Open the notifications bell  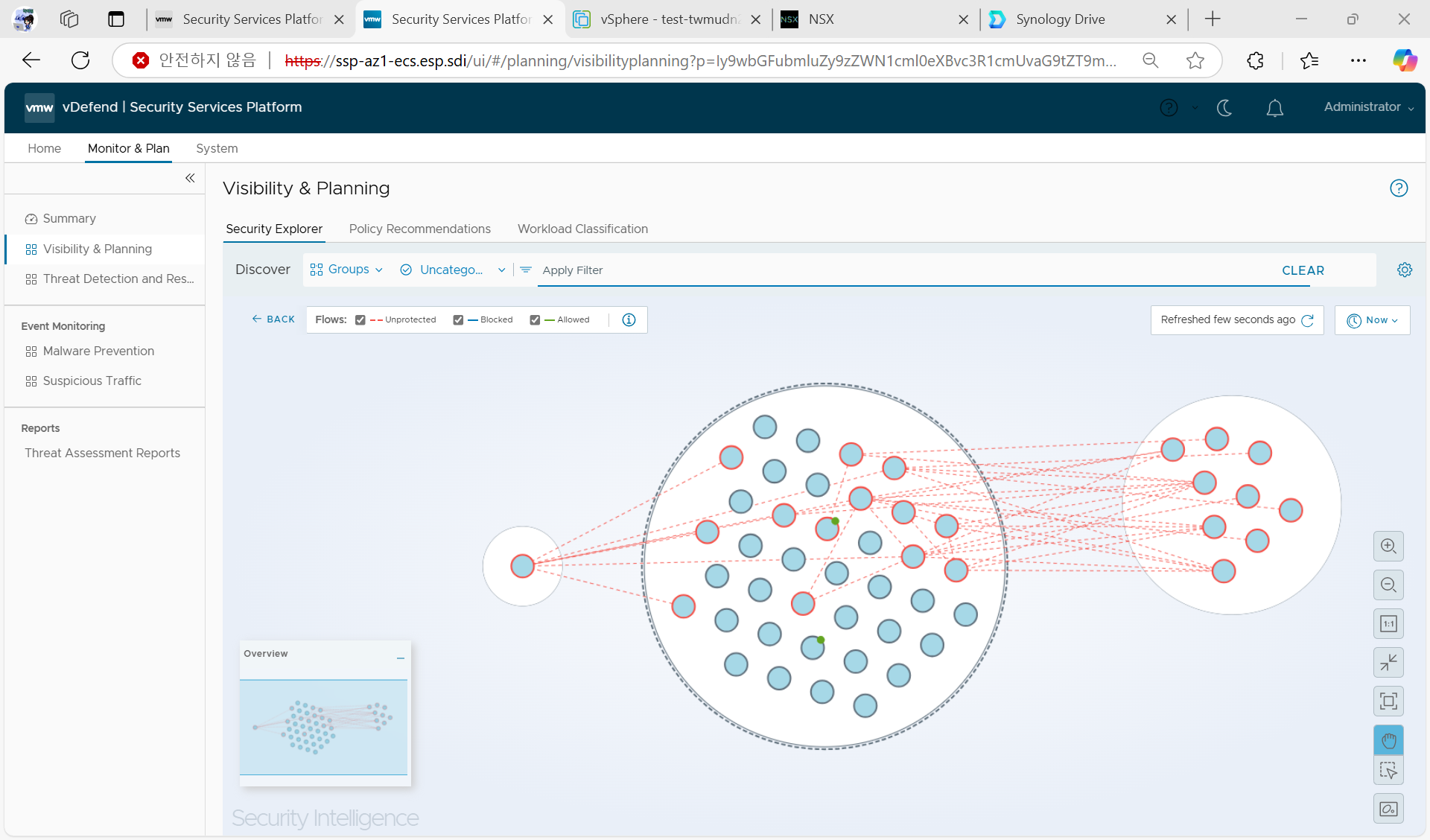click(1274, 108)
